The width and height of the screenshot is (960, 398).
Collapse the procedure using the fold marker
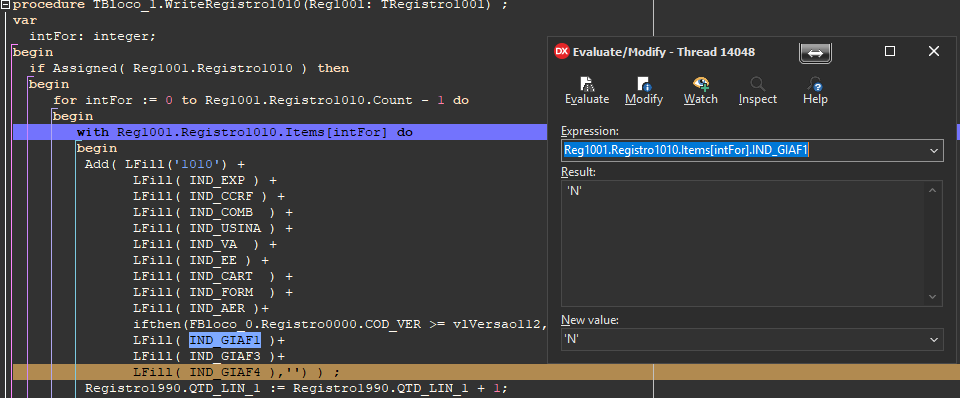(x=6, y=5)
